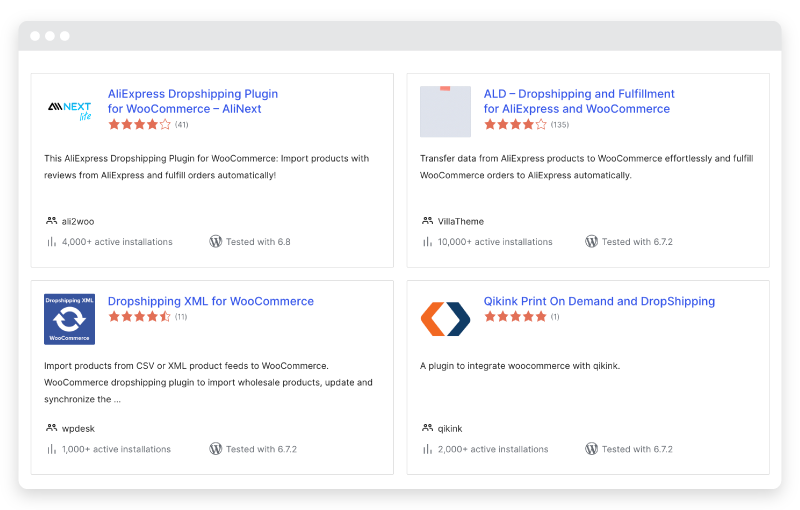Click WordPress logo beside Tested with 6.8
This screenshot has width=800, height=510.
(x=216, y=242)
